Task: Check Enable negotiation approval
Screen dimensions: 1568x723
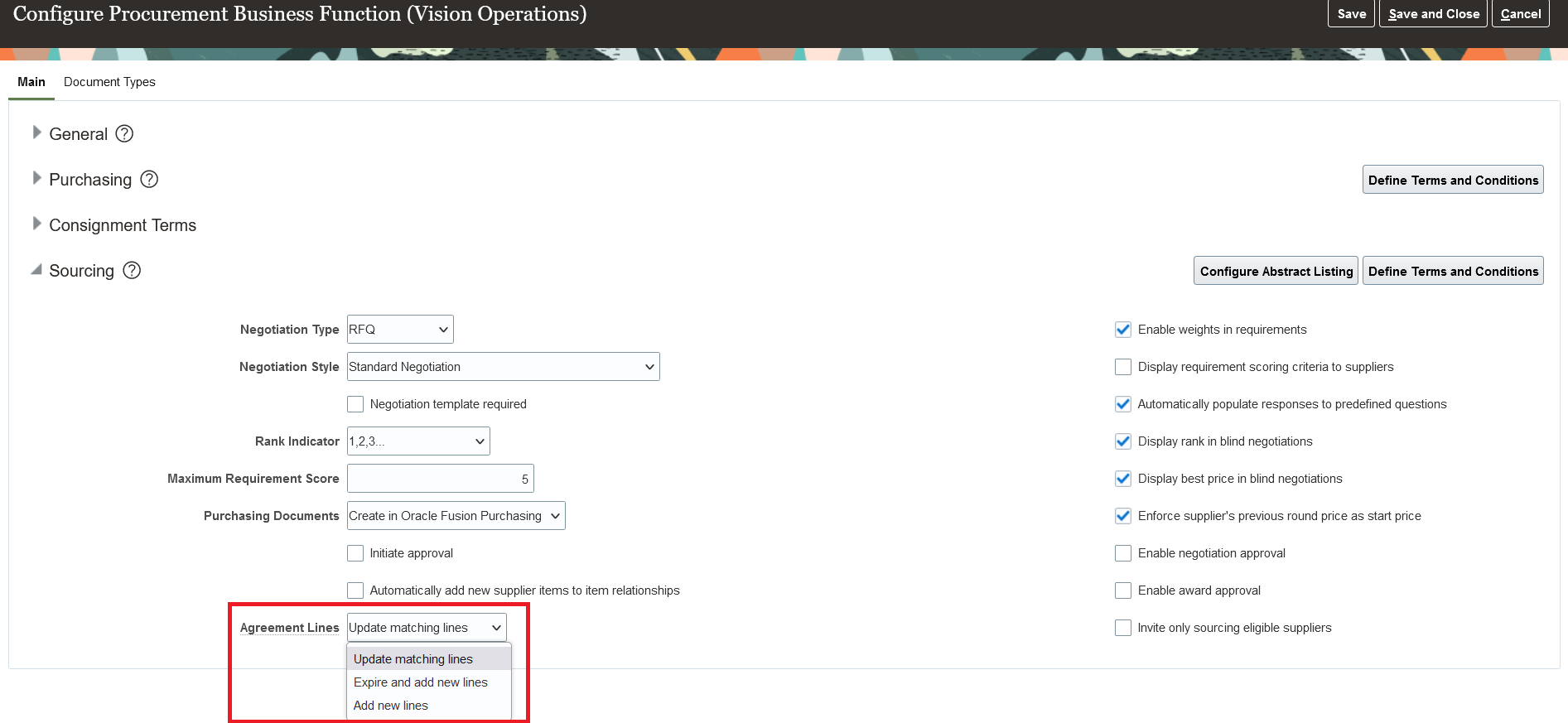Action: coord(1123,553)
